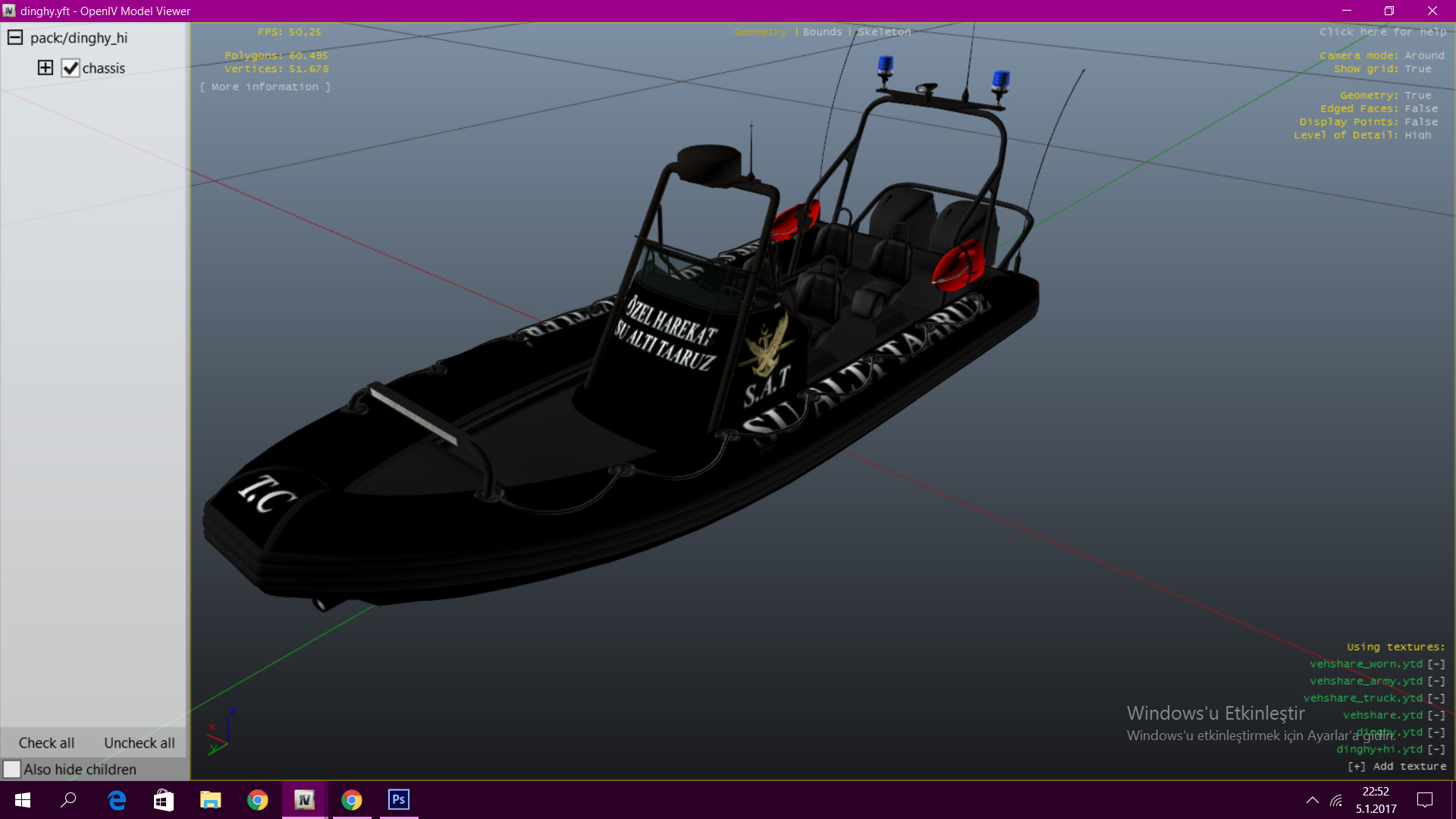1456x819 pixels.
Task: Open the network tray icon
Action: pos(1337,800)
